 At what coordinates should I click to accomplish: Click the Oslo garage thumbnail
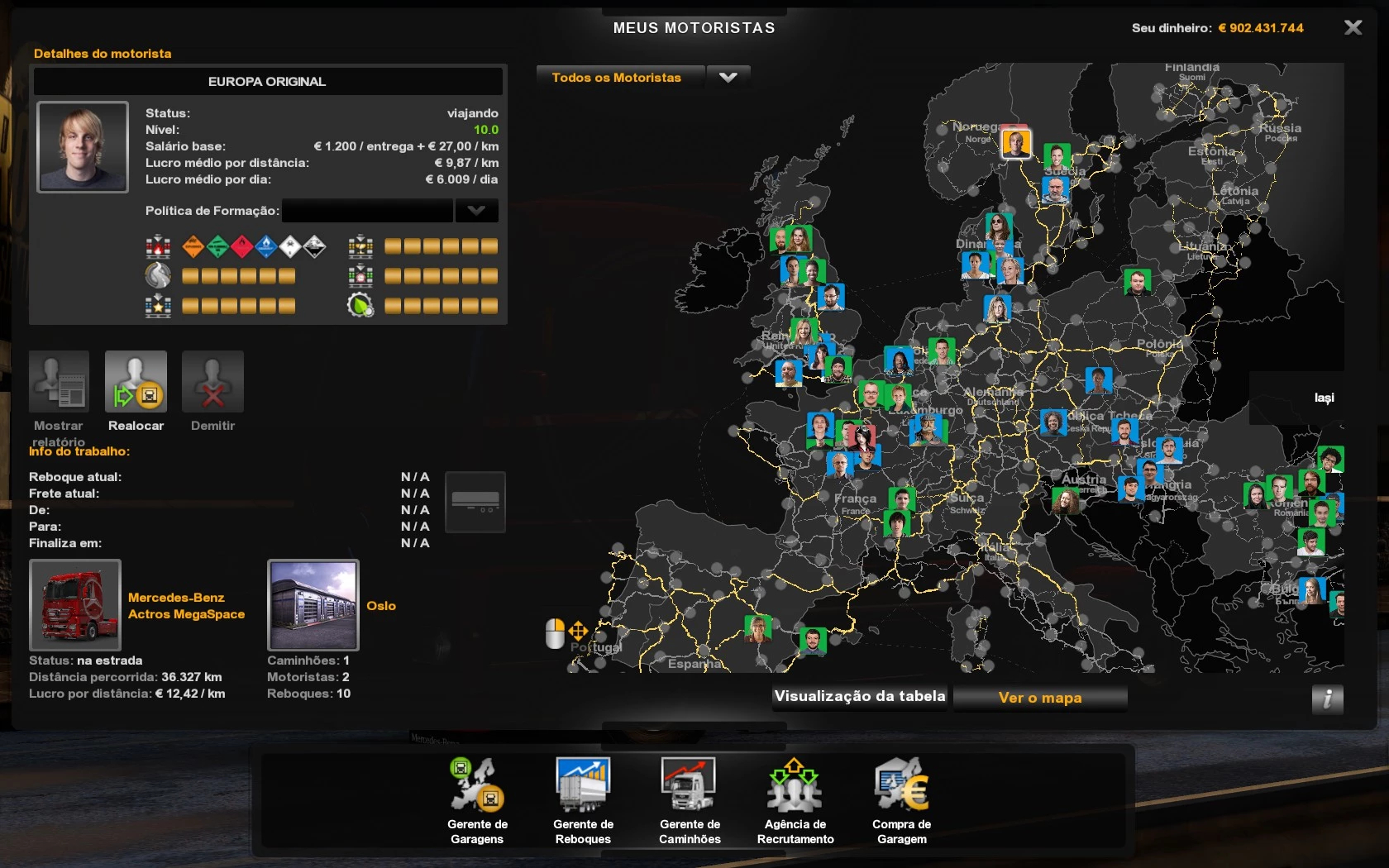tap(313, 605)
